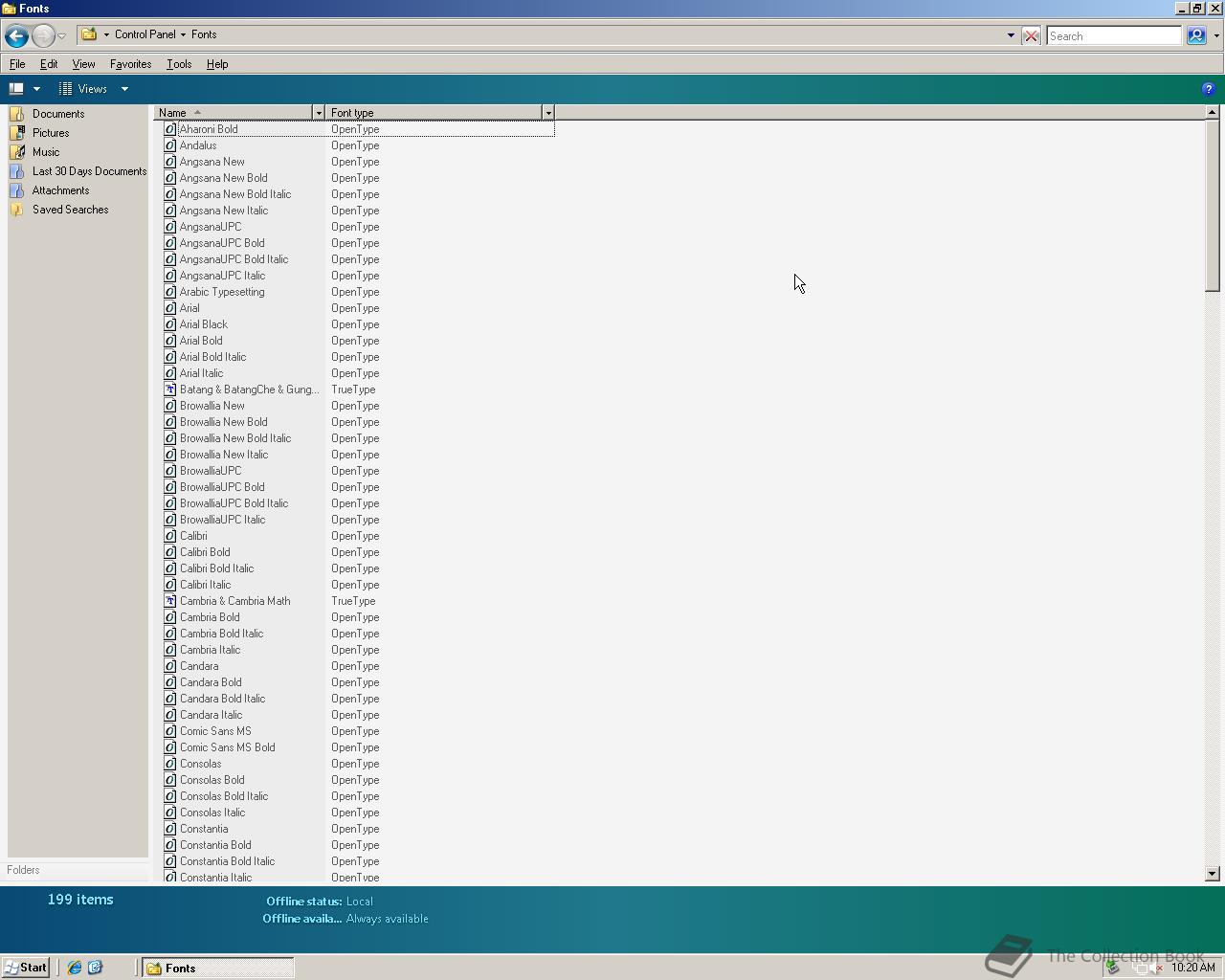Expand the organize toolbar dropdown arrow
Viewport: 1225px width, 980px height.
36,89
